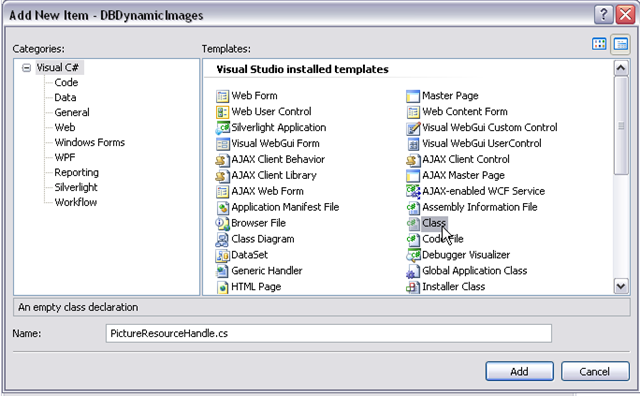Choose the WPF category

[65, 157]
